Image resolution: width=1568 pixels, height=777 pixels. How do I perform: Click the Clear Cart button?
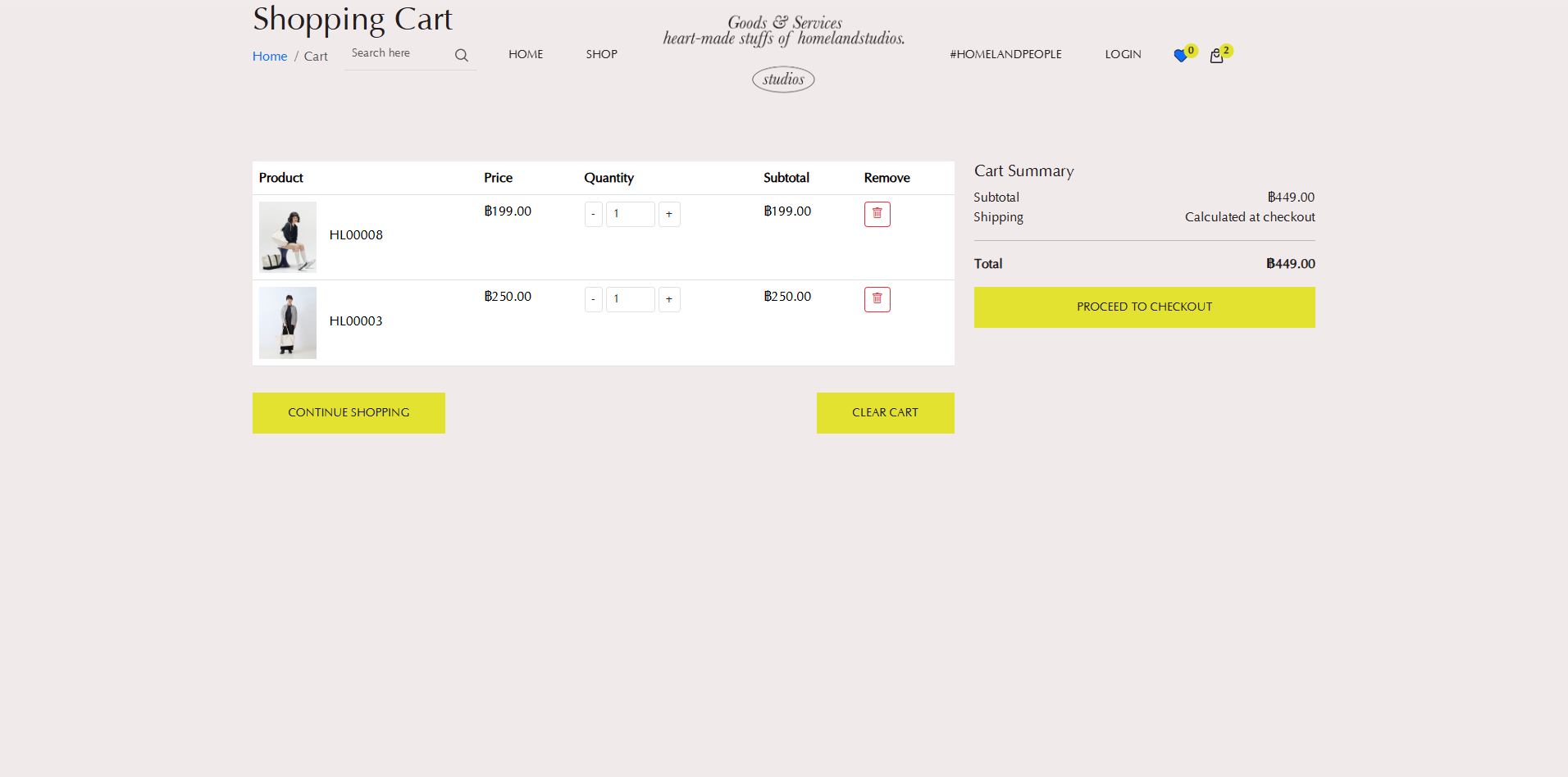click(885, 413)
